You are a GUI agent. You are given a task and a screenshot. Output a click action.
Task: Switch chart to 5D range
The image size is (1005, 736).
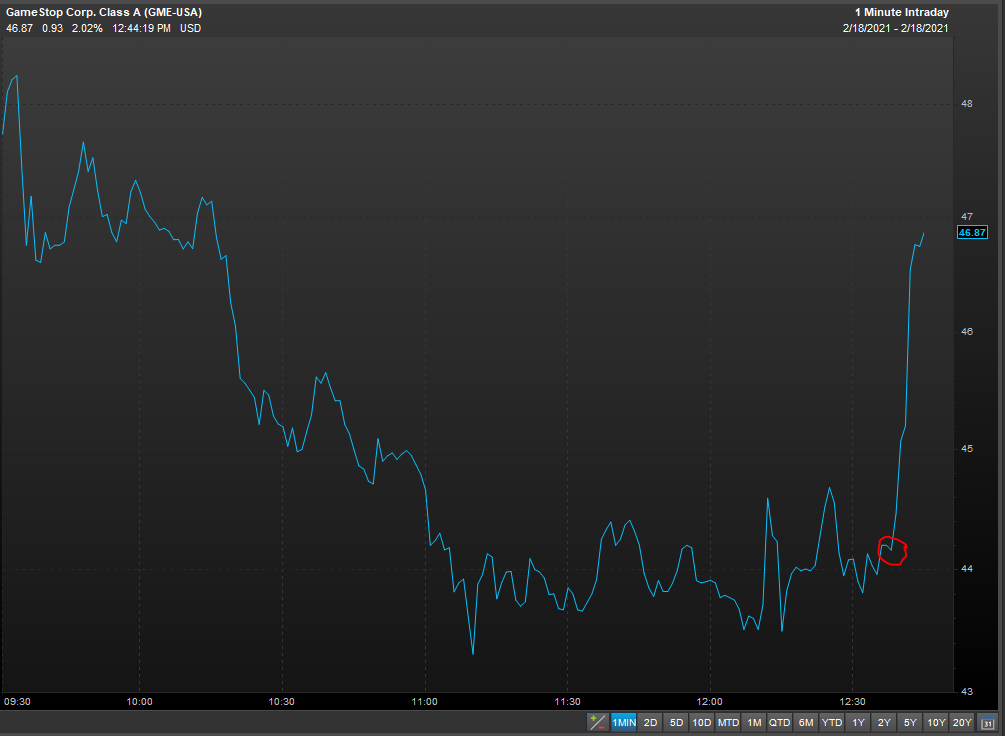pyautogui.click(x=676, y=722)
